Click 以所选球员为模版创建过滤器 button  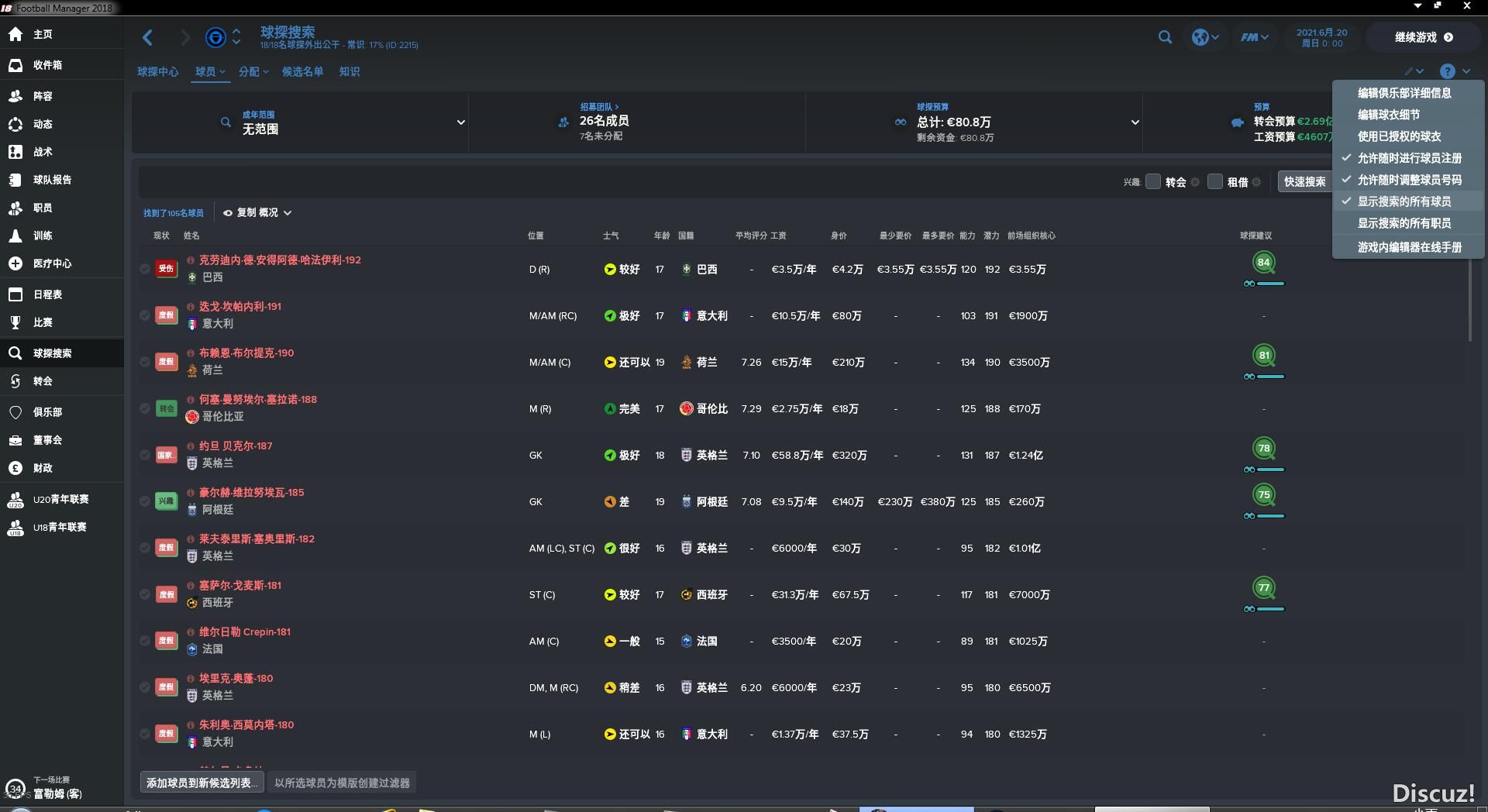pos(342,783)
